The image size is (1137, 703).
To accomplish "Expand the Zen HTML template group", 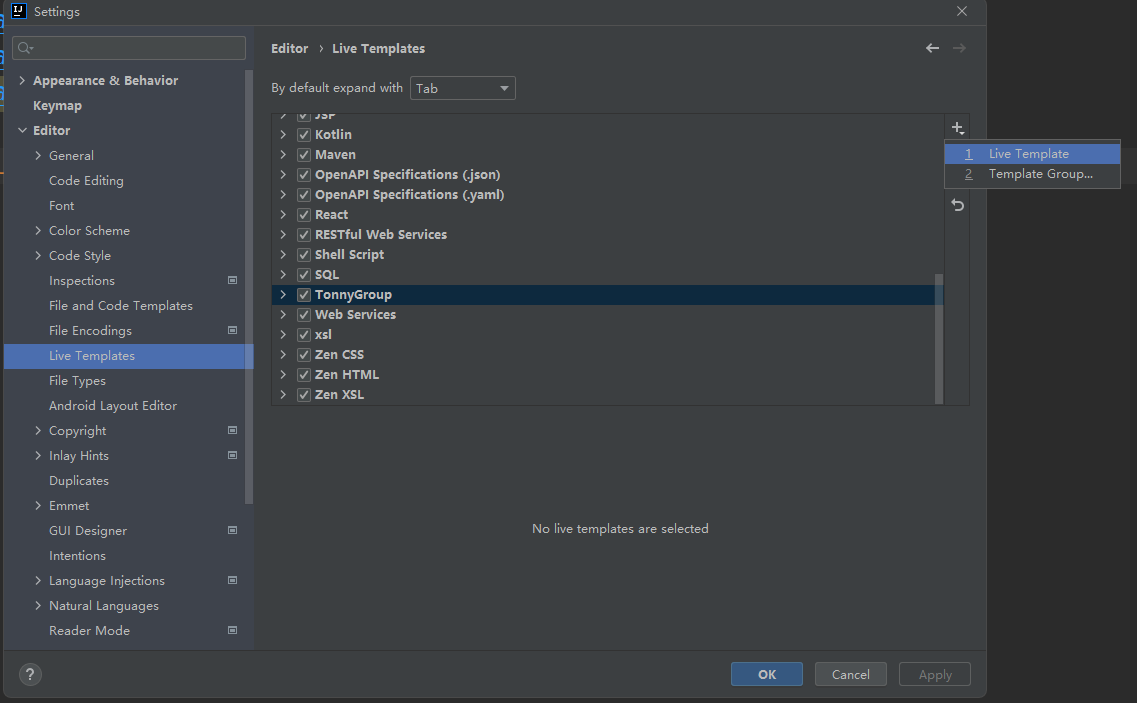I will 283,375.
